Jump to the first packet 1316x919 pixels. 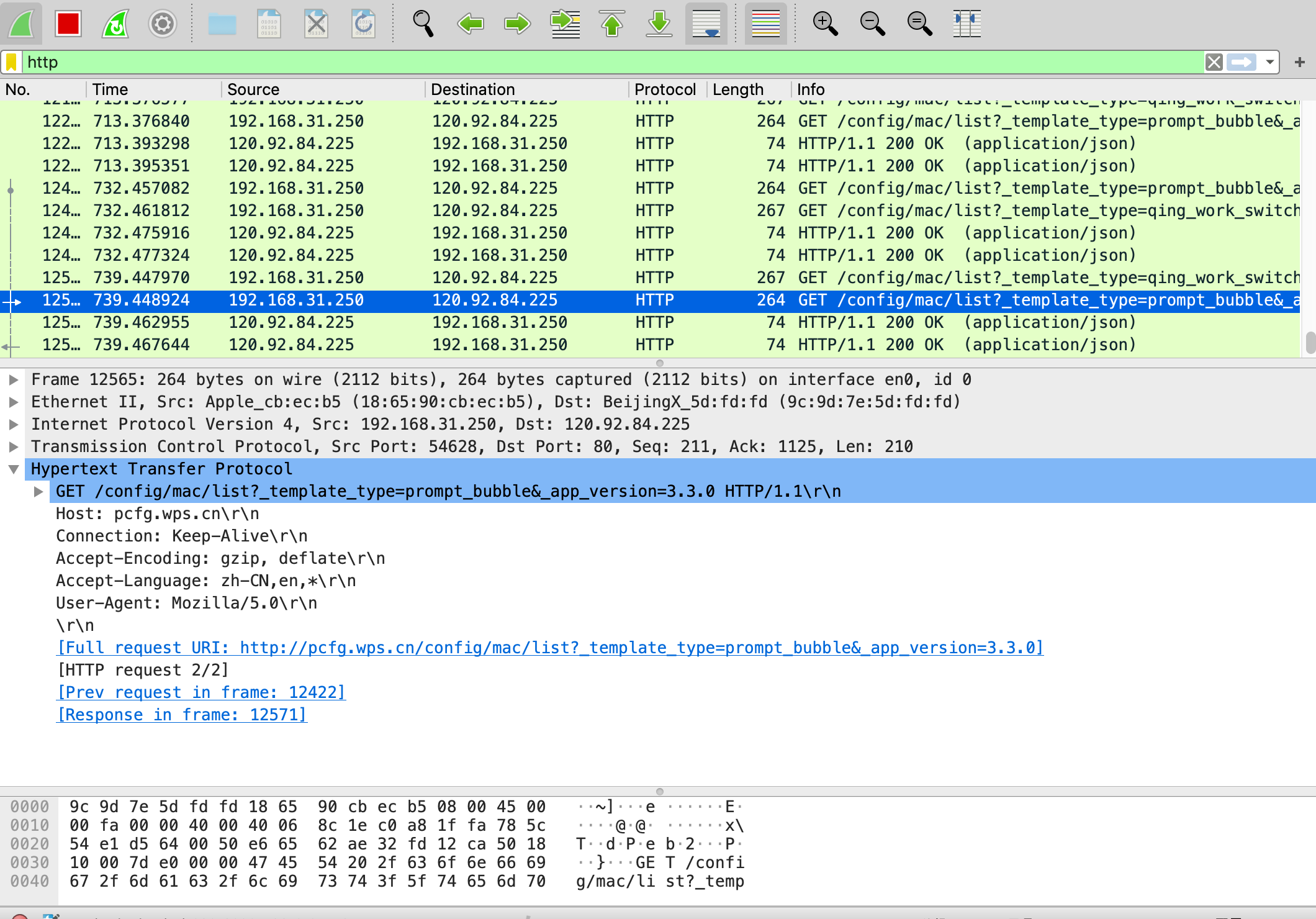coord(612,24)
